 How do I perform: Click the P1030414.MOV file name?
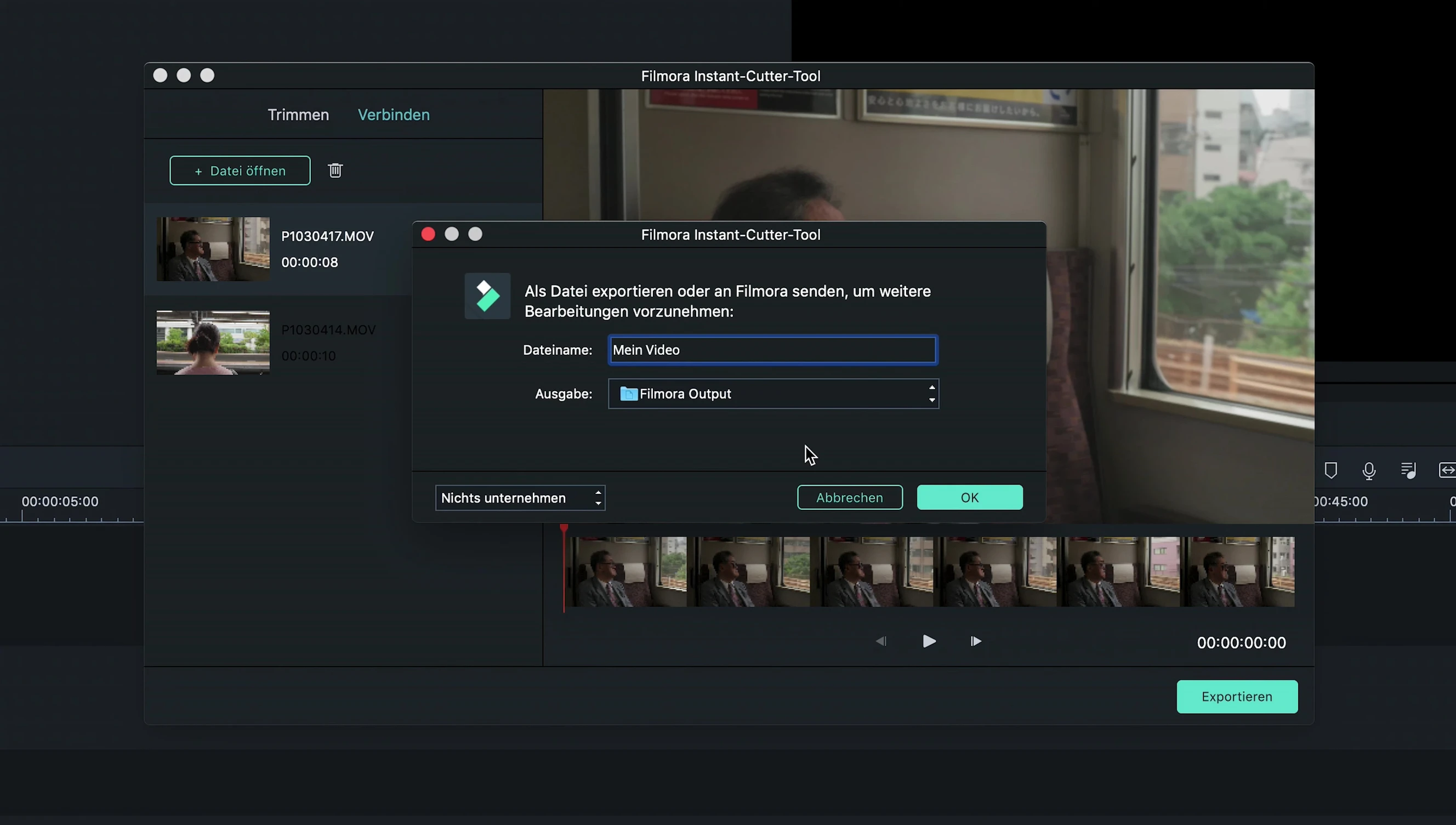coord(328,330)
